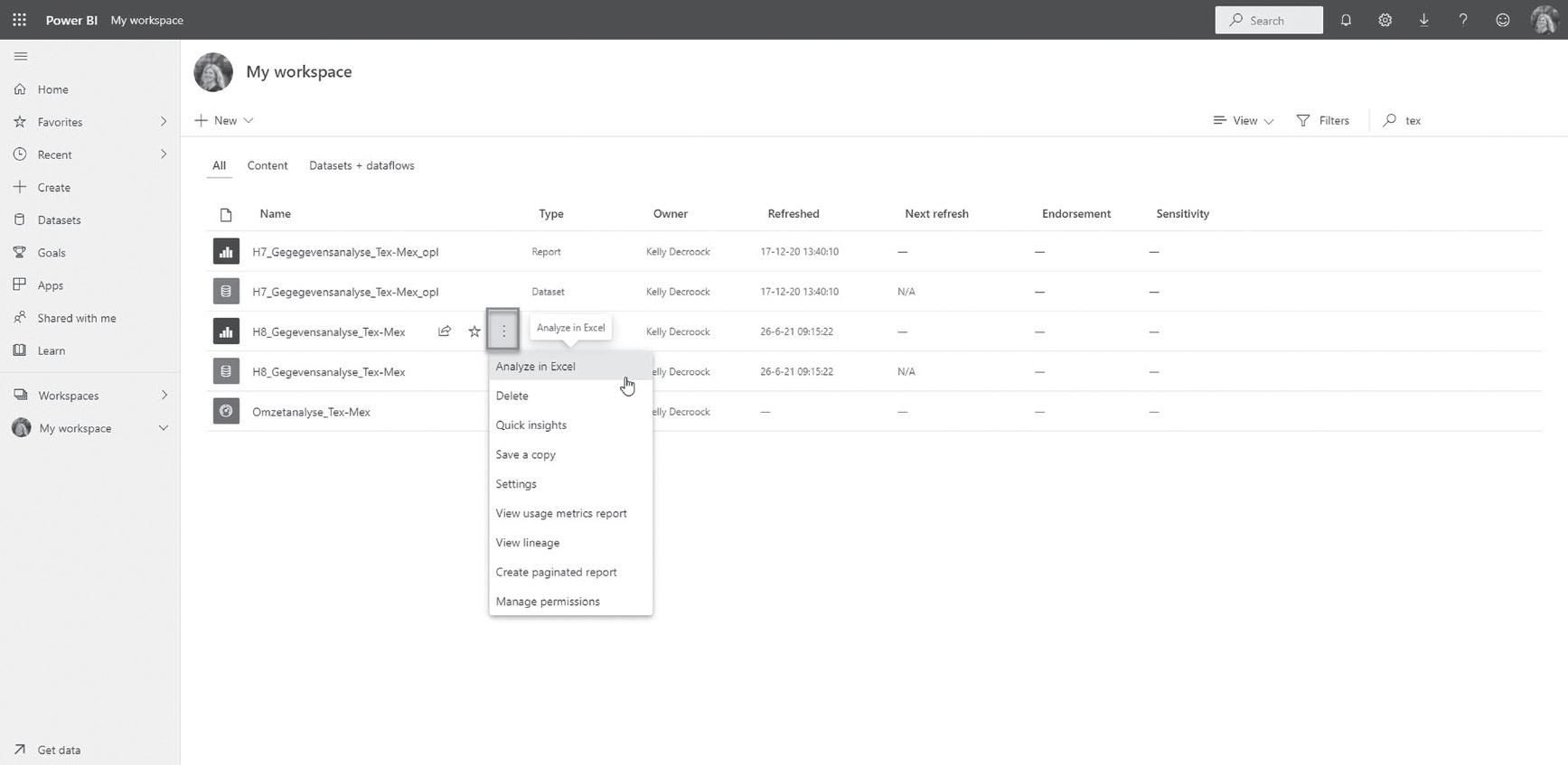Favorite the H8_Gegevensanalyse_Tex-Mex report with star
The width and height of the screenshot is (1568, 765).
point(474,331)
